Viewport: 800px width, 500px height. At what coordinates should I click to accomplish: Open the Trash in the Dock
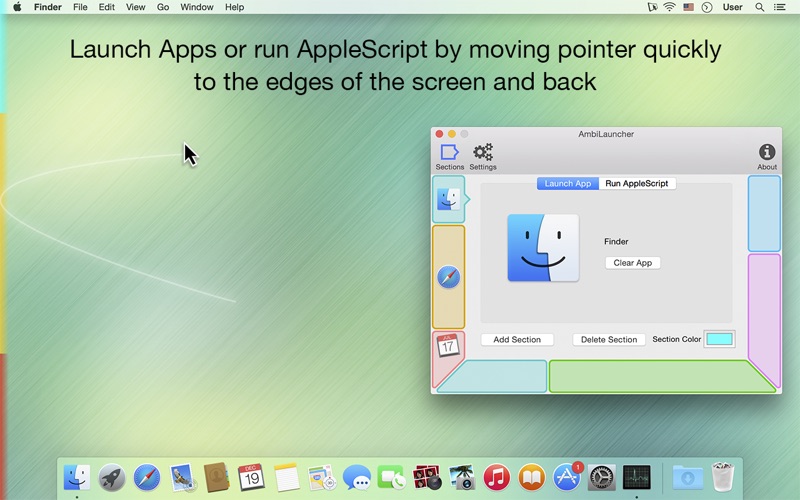click(x=723, y=477)
